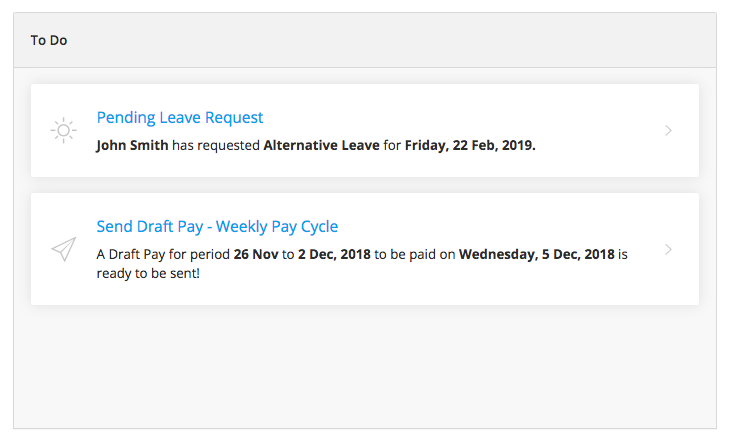Screen dimensions: 730x440
Task: Click the 26 Nov period start date
Action: [x=256, y=254]
